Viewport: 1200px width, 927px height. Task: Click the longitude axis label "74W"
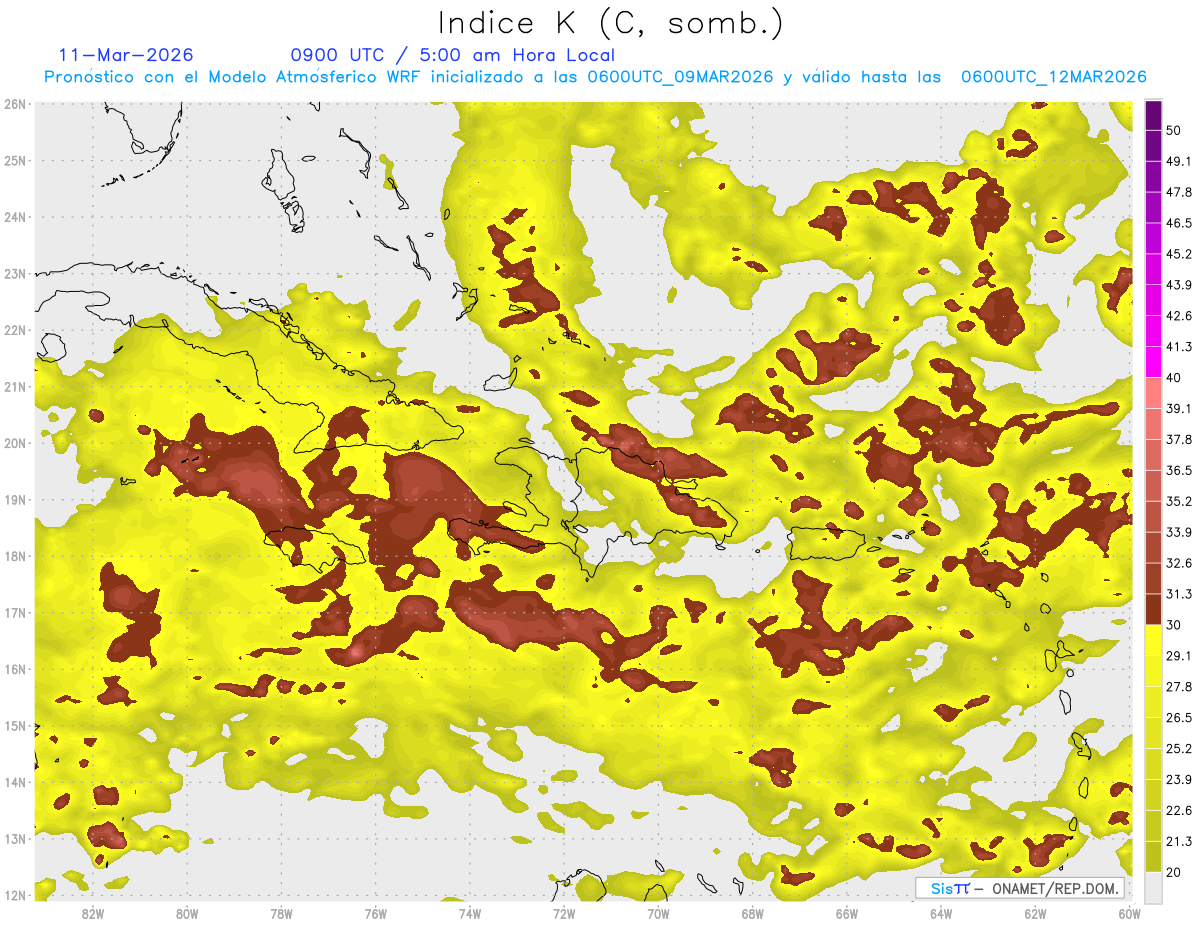pyautogui.click(x=470, y=914)
